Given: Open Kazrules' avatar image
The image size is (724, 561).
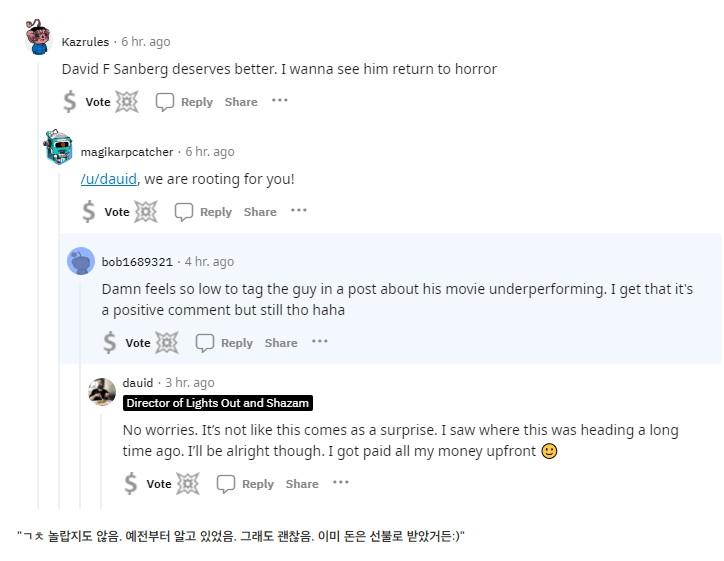Looking at the screenshot, I should tap(38, 37).
